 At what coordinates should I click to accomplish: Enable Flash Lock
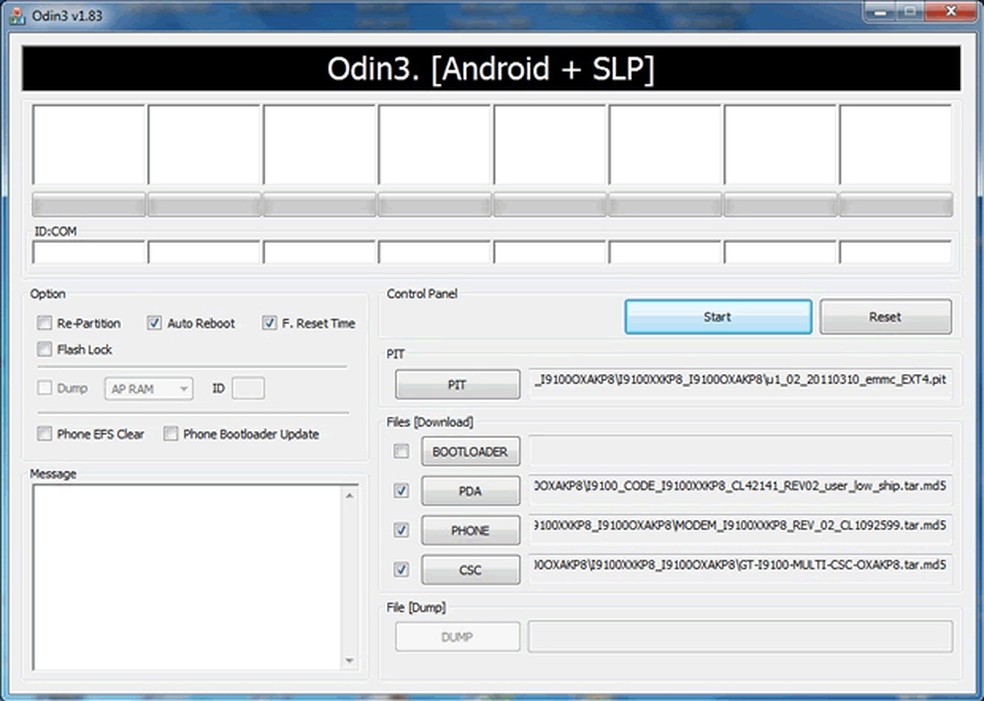(44, 349)
